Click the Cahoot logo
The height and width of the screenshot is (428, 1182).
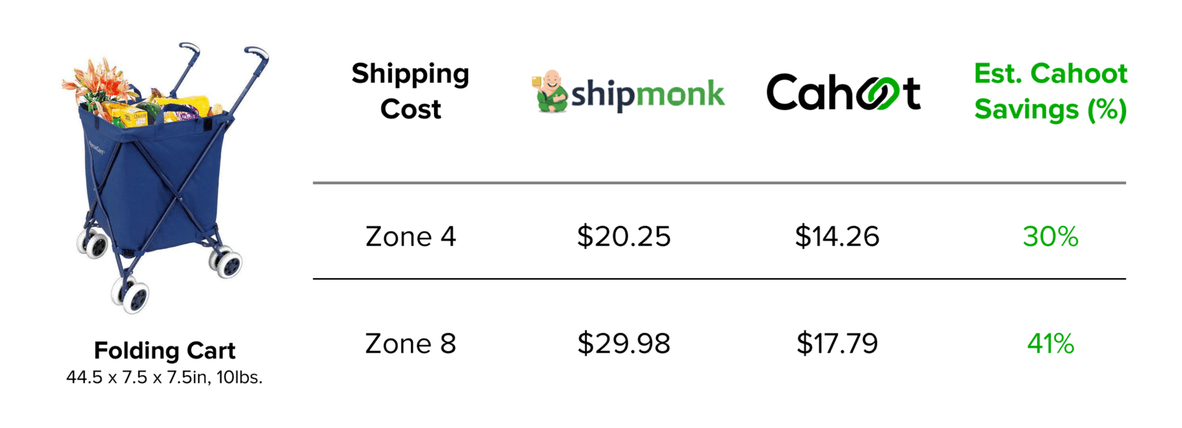click(x=843, y=94)
